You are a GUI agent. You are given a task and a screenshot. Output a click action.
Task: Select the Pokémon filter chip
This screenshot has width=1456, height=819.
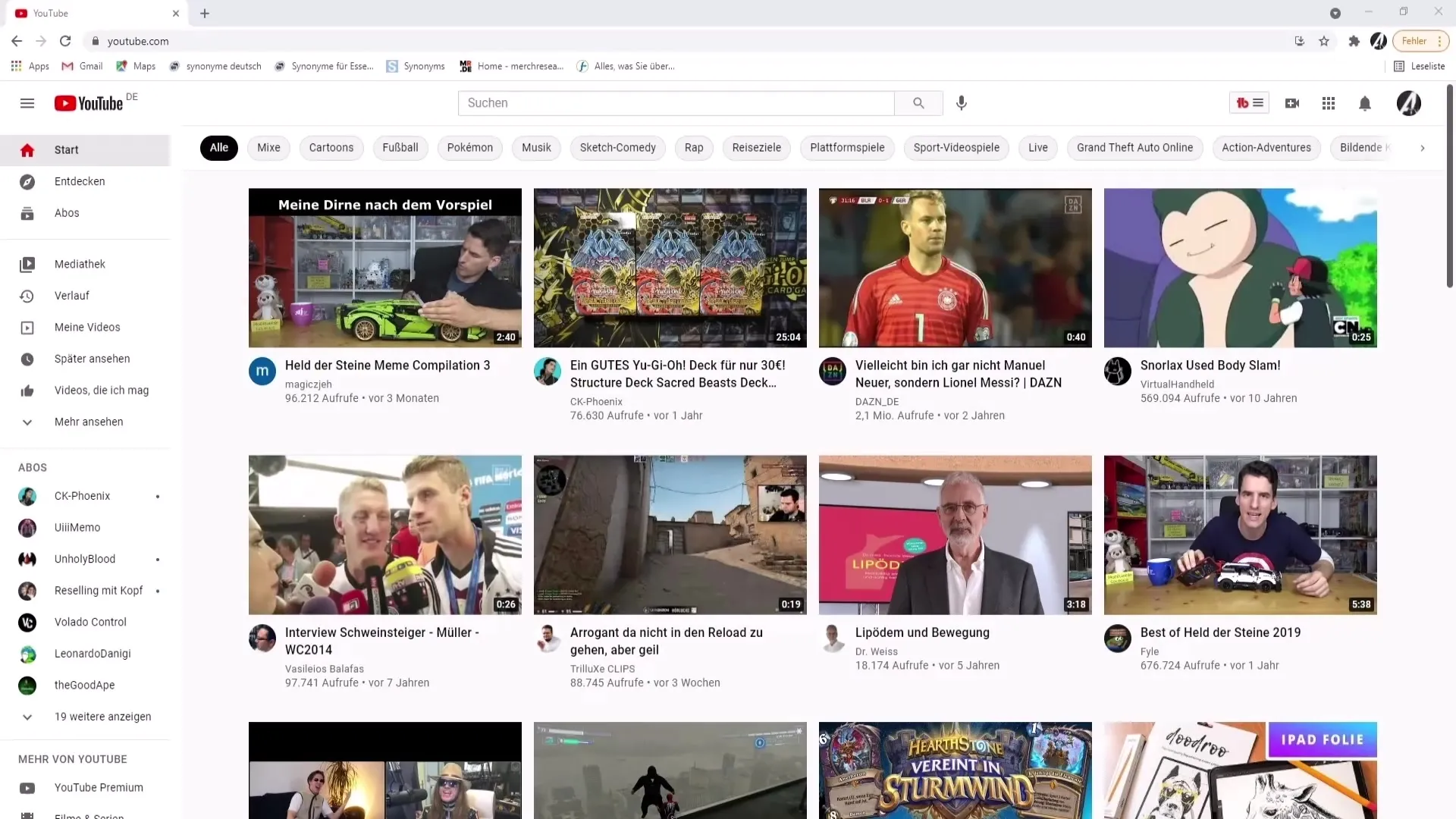click(x=470, y=148)
